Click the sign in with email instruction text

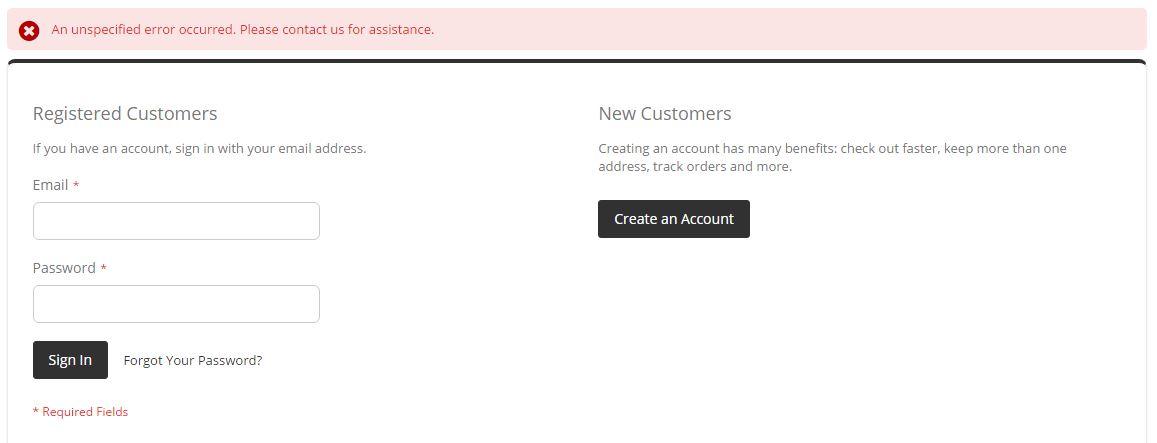point(199,149)
